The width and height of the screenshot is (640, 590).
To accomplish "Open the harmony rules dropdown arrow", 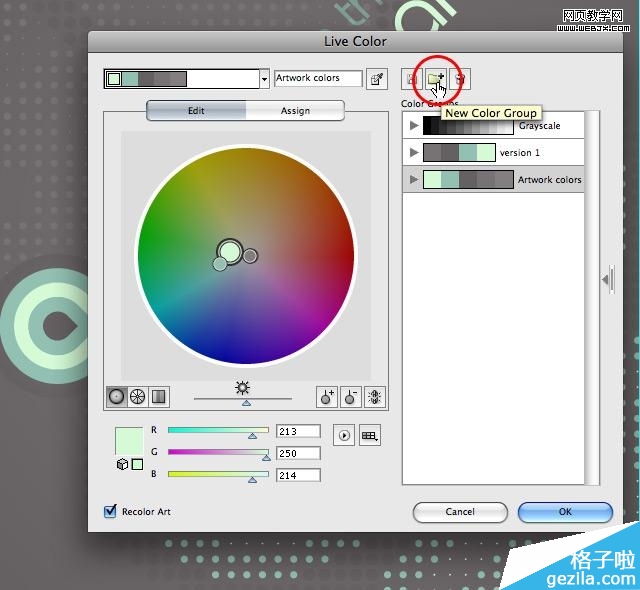I will click(x=264, y=79).
